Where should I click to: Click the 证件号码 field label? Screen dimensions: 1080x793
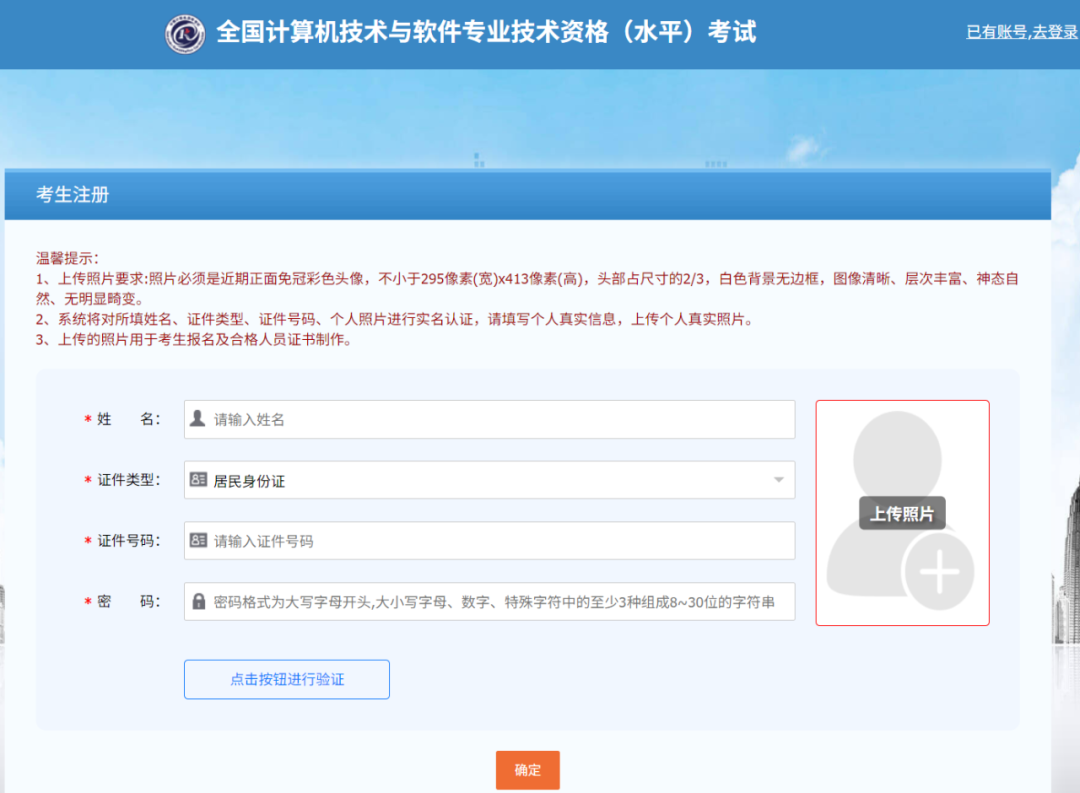128,540
